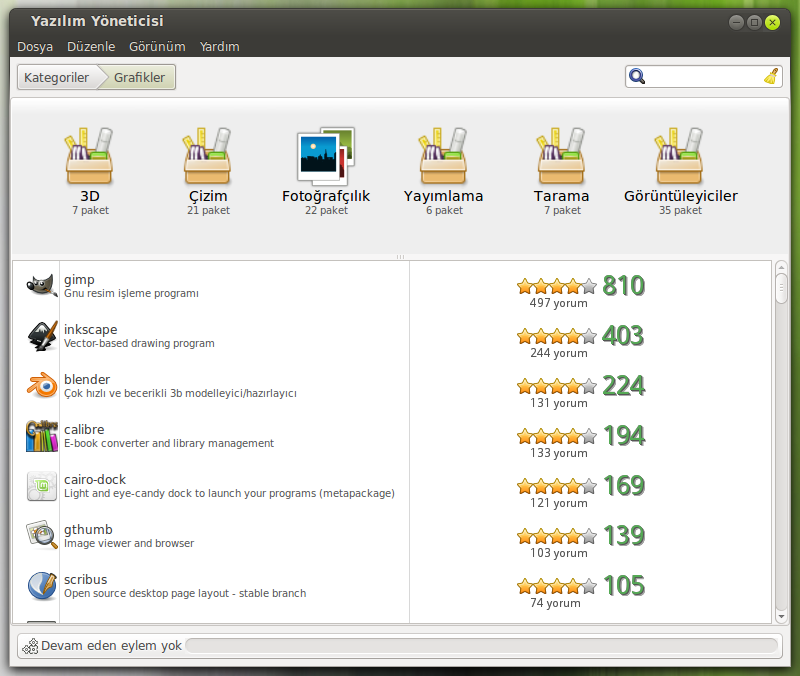Click 'E-book converter and library management' description
The width and height of the screenshot is (800, 676).
coord(169,443)
